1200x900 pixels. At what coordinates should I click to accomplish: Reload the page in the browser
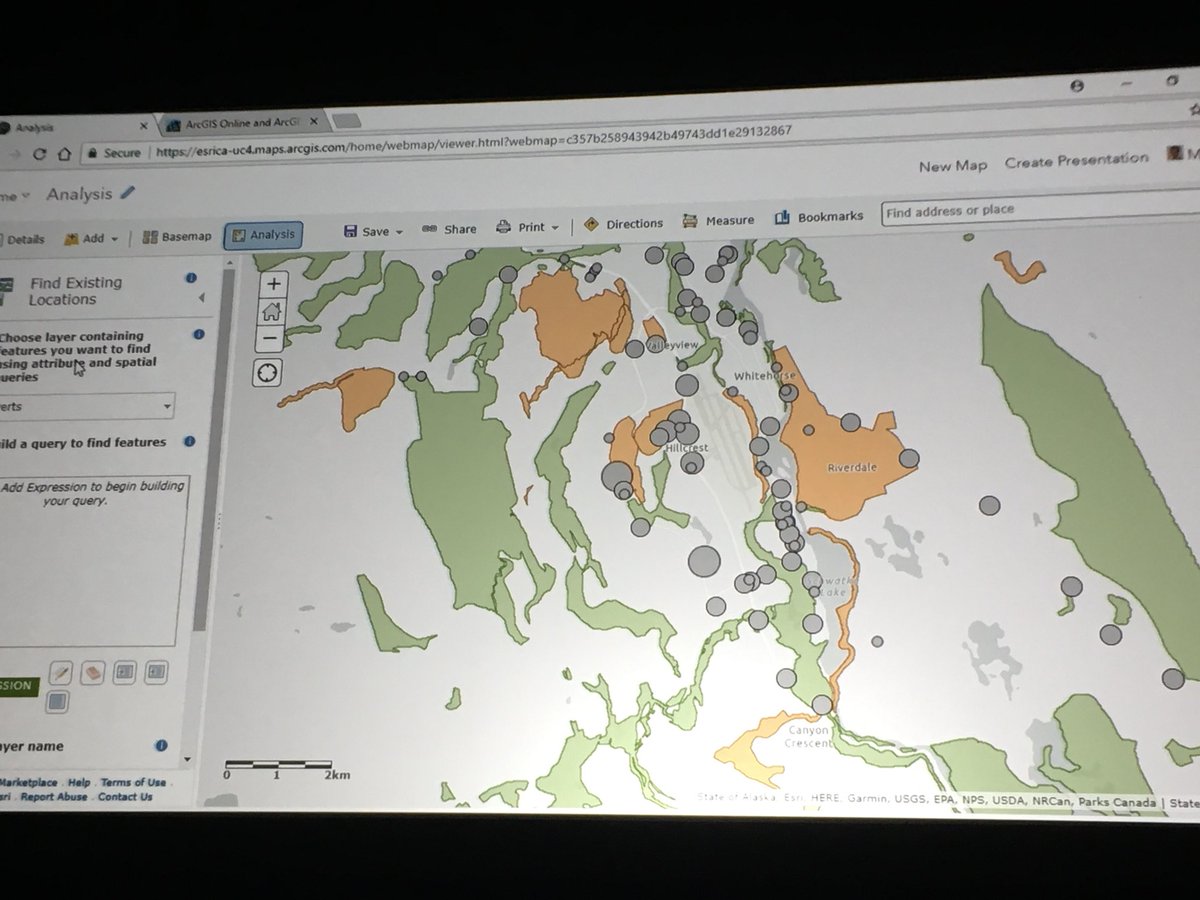tap(39, 154)
